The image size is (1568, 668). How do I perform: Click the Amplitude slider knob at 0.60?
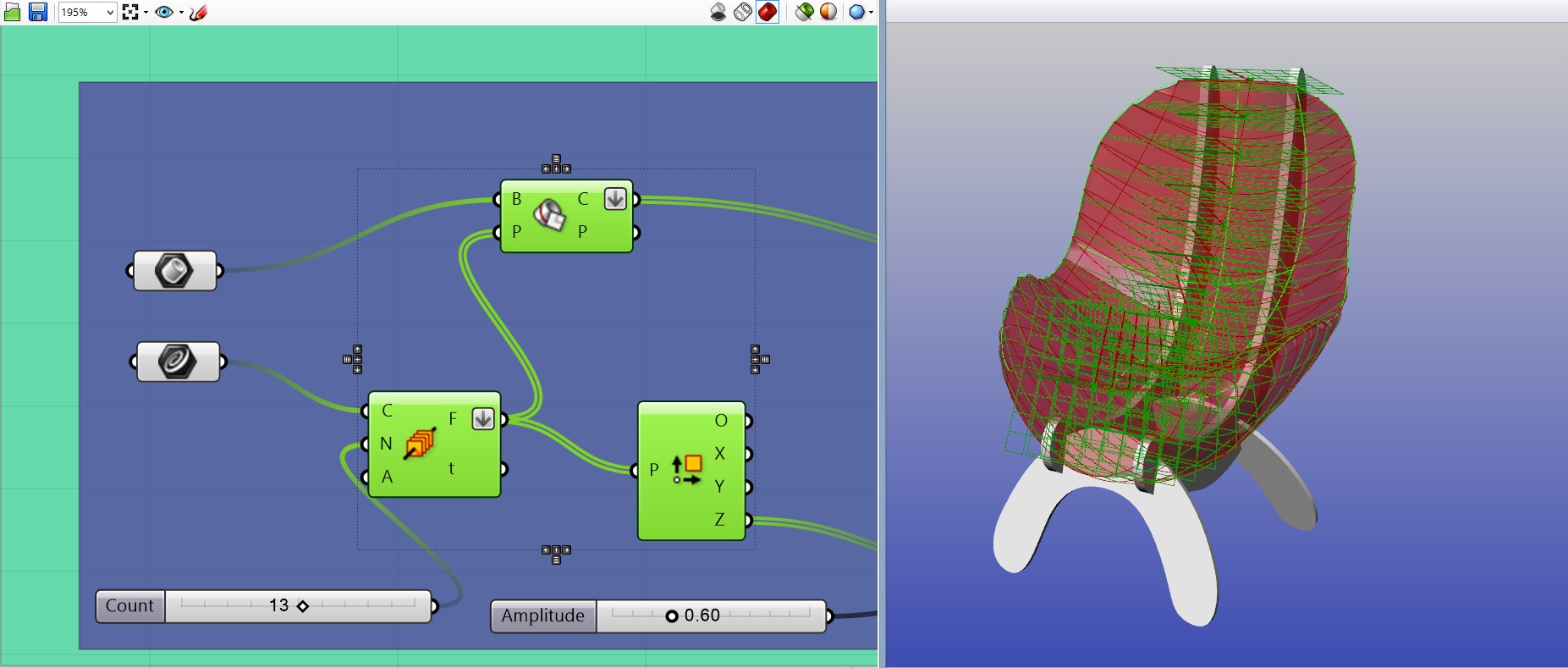coord(672,616)
